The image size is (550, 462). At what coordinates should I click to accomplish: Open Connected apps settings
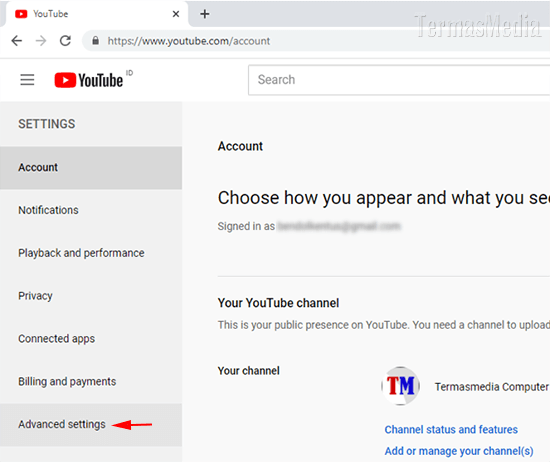pyautogui.click(x=91, y=339)
